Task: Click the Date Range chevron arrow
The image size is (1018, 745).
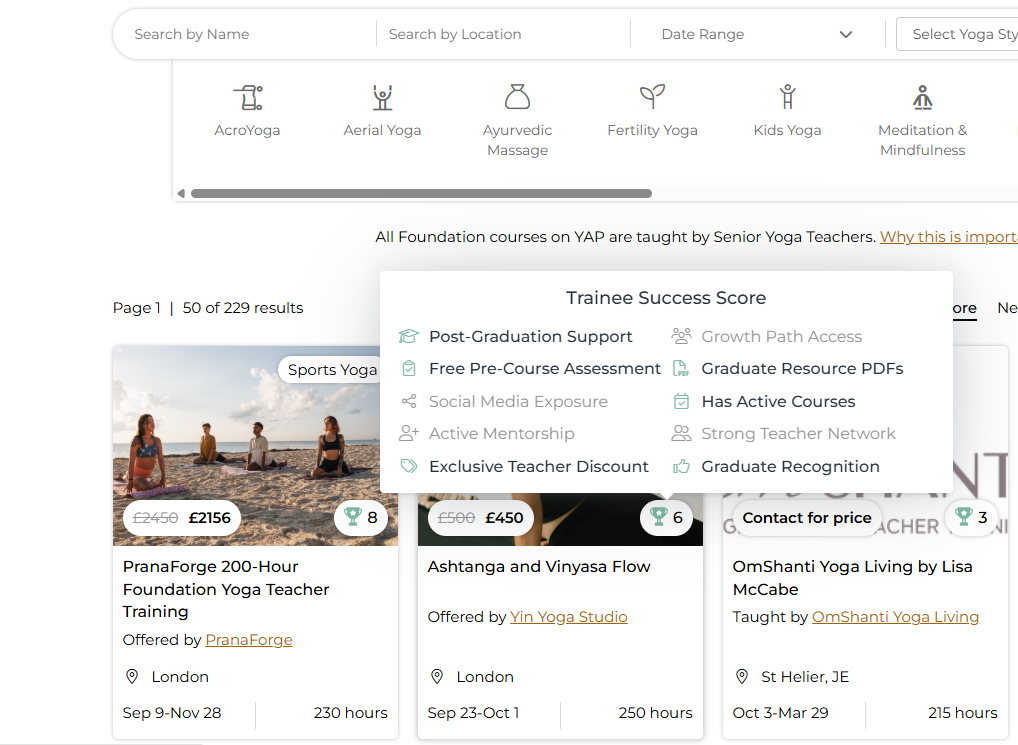Action: (x=845, y=34)
